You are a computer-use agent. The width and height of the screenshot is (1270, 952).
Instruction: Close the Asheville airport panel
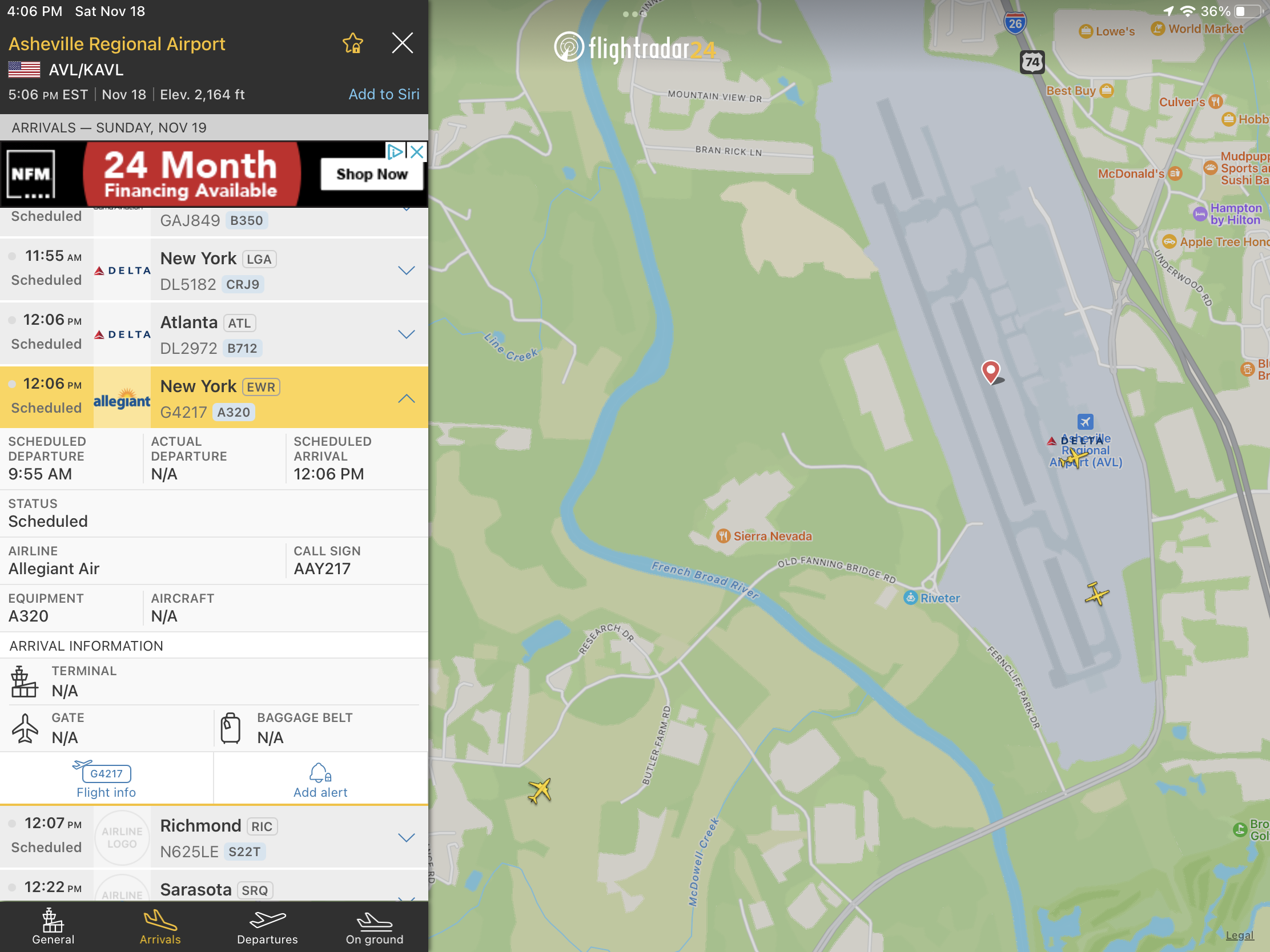click(403, 43)
